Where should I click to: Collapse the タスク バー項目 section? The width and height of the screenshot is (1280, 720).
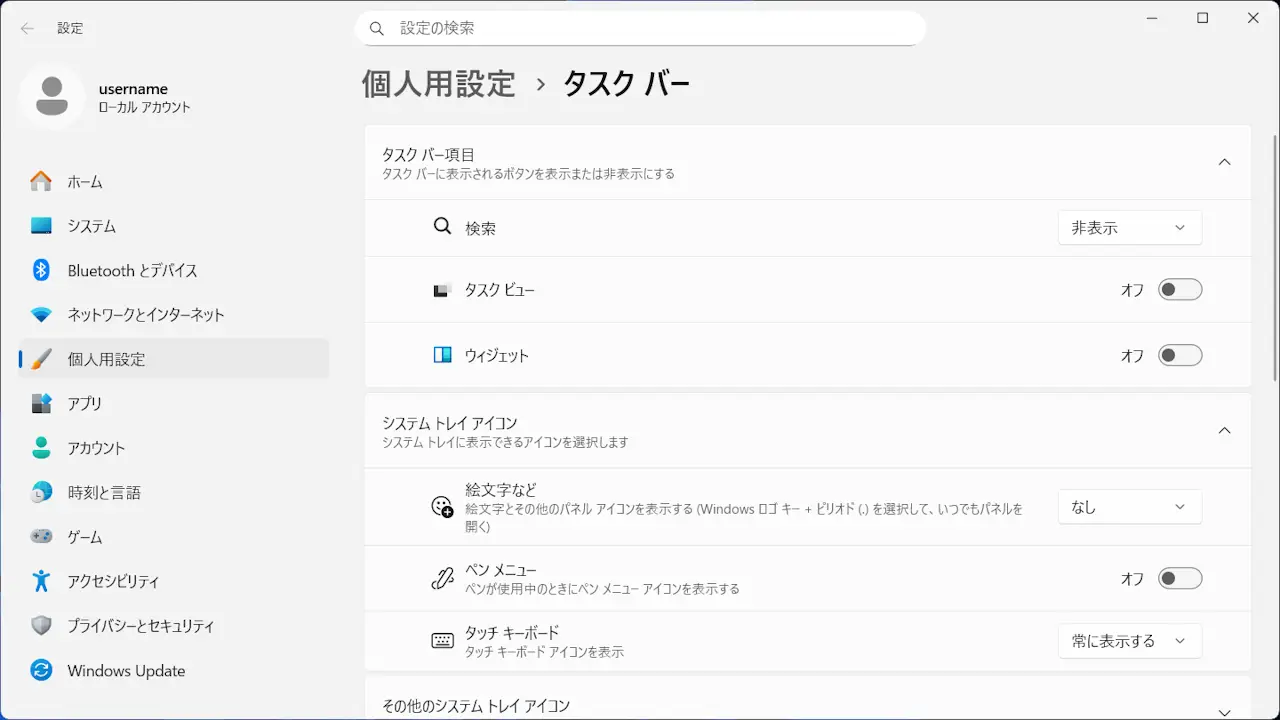(x=1224, y=162)
